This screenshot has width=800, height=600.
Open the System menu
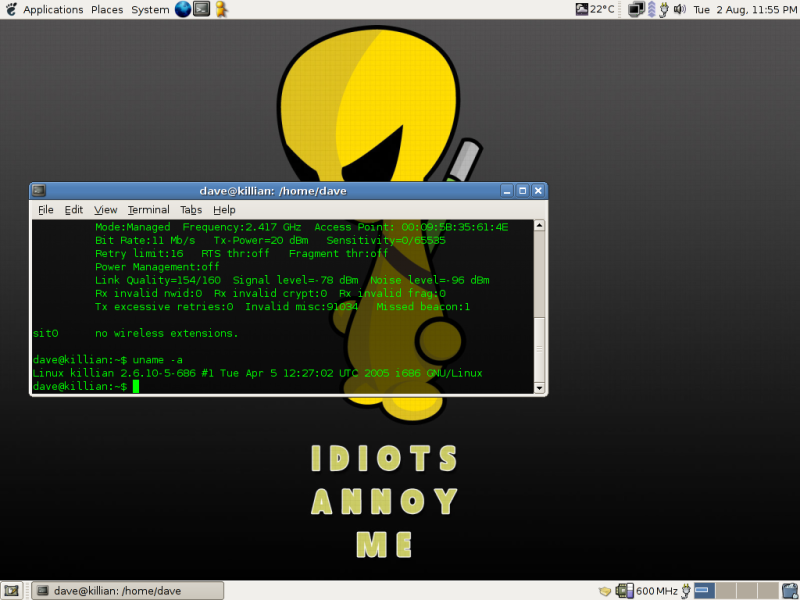[x=150, y=9]
